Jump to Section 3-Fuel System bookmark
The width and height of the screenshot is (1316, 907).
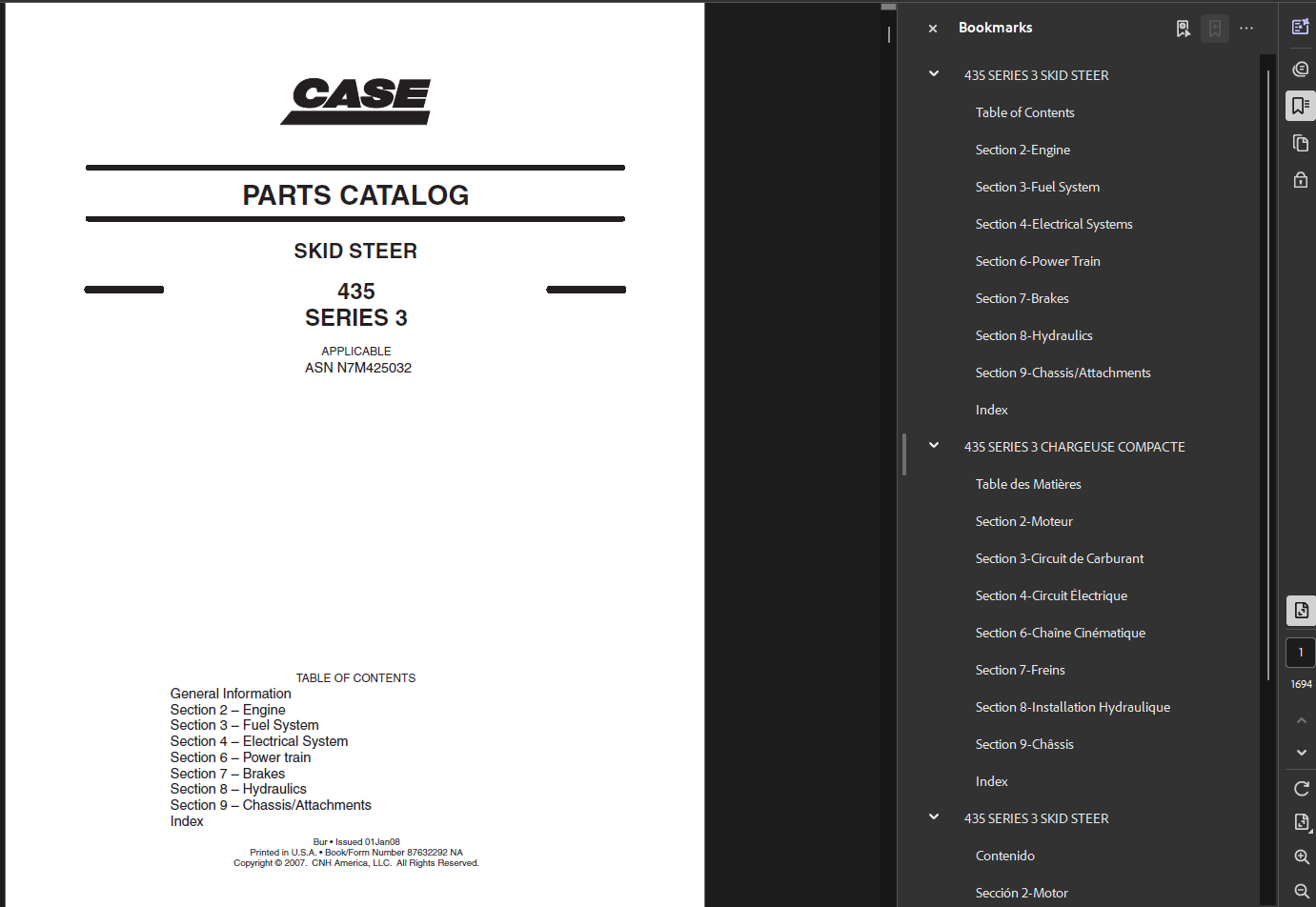pyautogui.click(x=1037, y=187)
